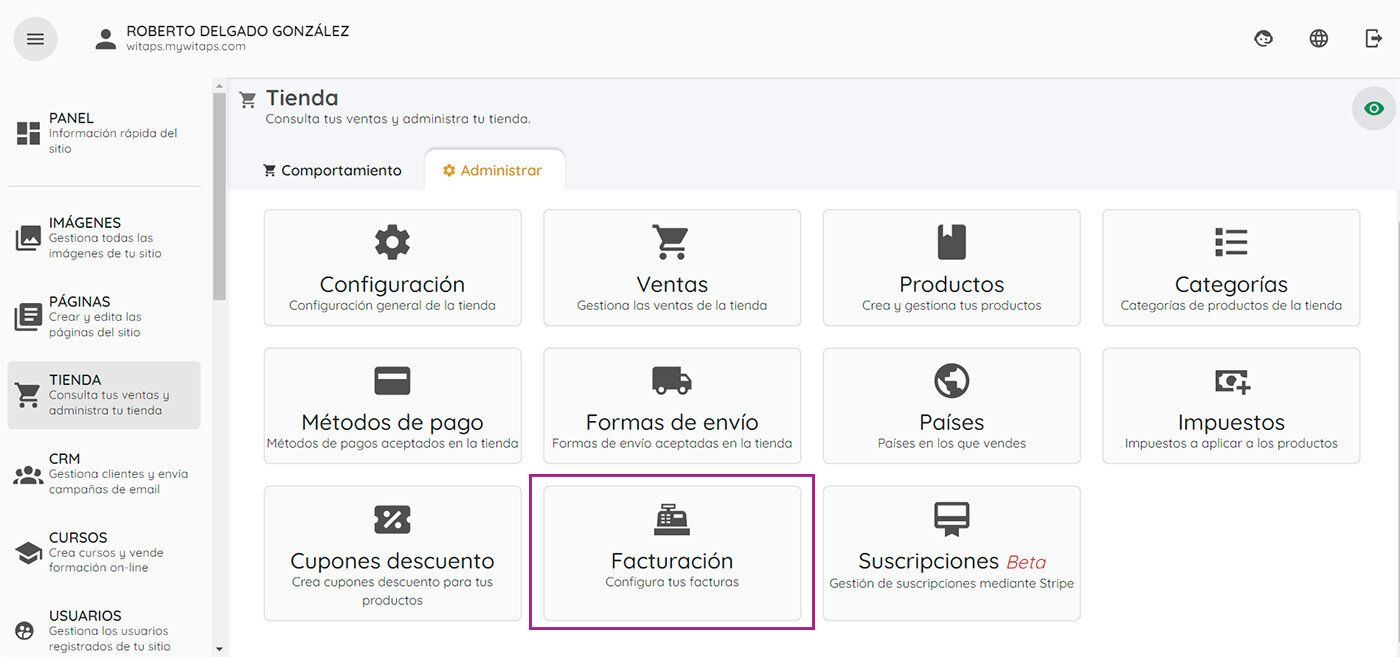The width and height of the screenshot is (1400, 657).
Task: Open the Métodos de pago title
Action: point(392,422)
